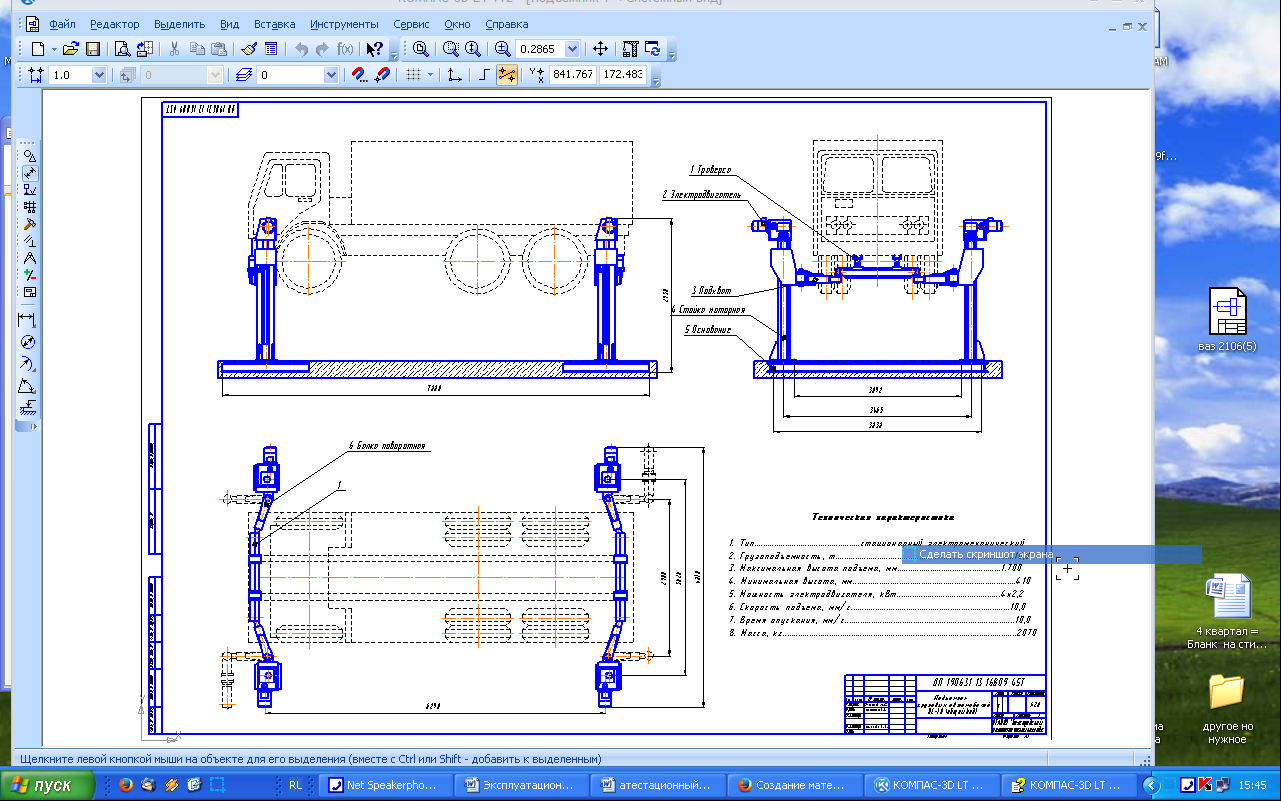Click the Editing (hammer) panel icon
The image size is (1281, 801).
[x=30, y=224]
